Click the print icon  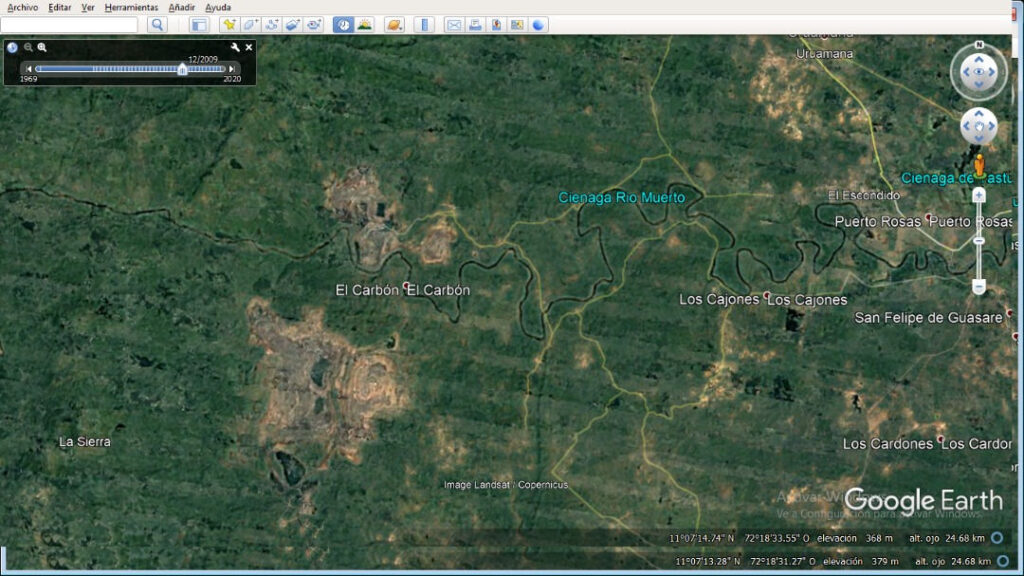(475, 25)
